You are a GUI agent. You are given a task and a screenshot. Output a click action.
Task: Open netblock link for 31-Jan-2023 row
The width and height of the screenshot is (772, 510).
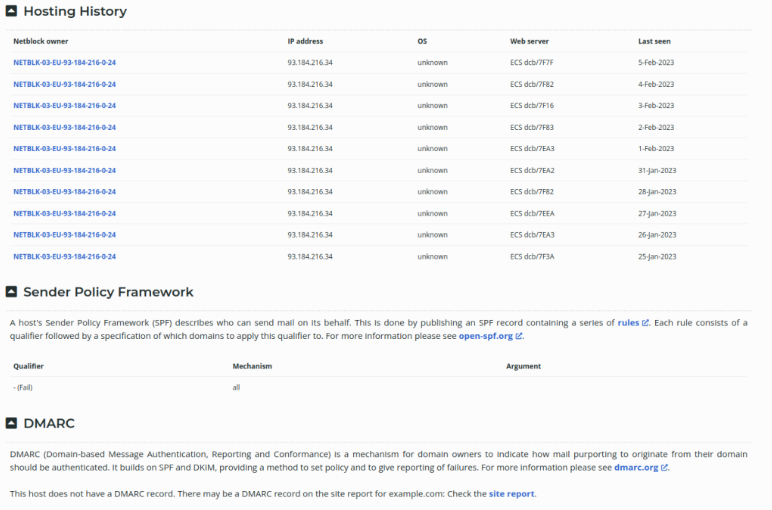click(x=64, y=170)
